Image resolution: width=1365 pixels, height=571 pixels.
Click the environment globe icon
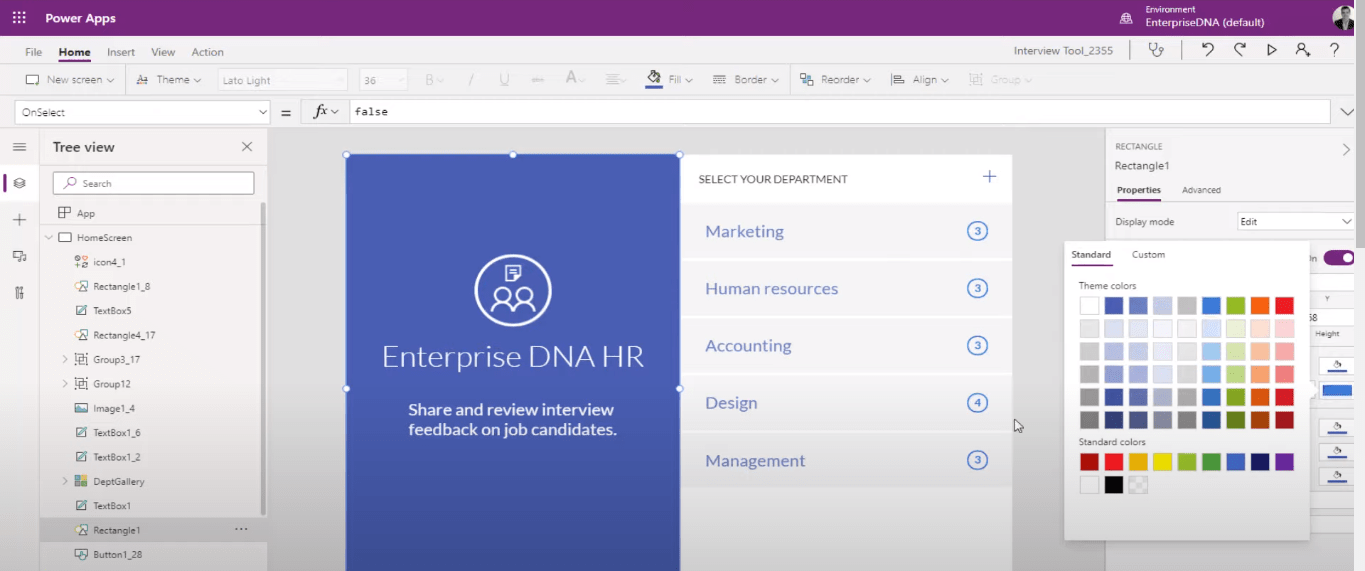(x=1126, y=18)
